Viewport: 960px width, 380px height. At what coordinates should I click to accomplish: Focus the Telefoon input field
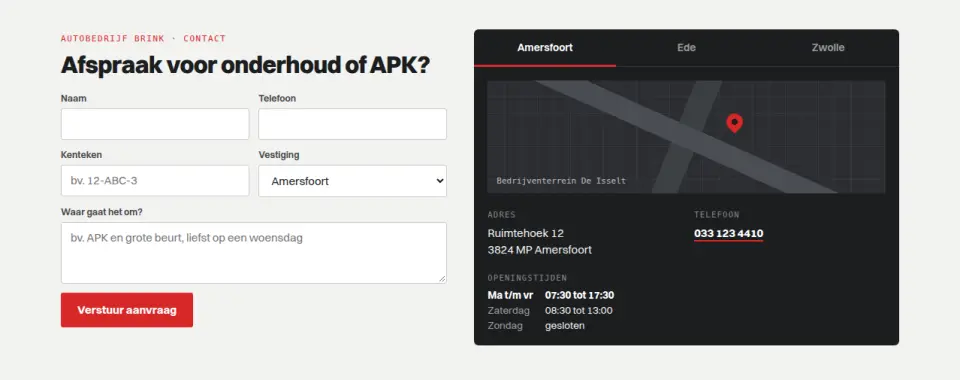click(352, 124)
